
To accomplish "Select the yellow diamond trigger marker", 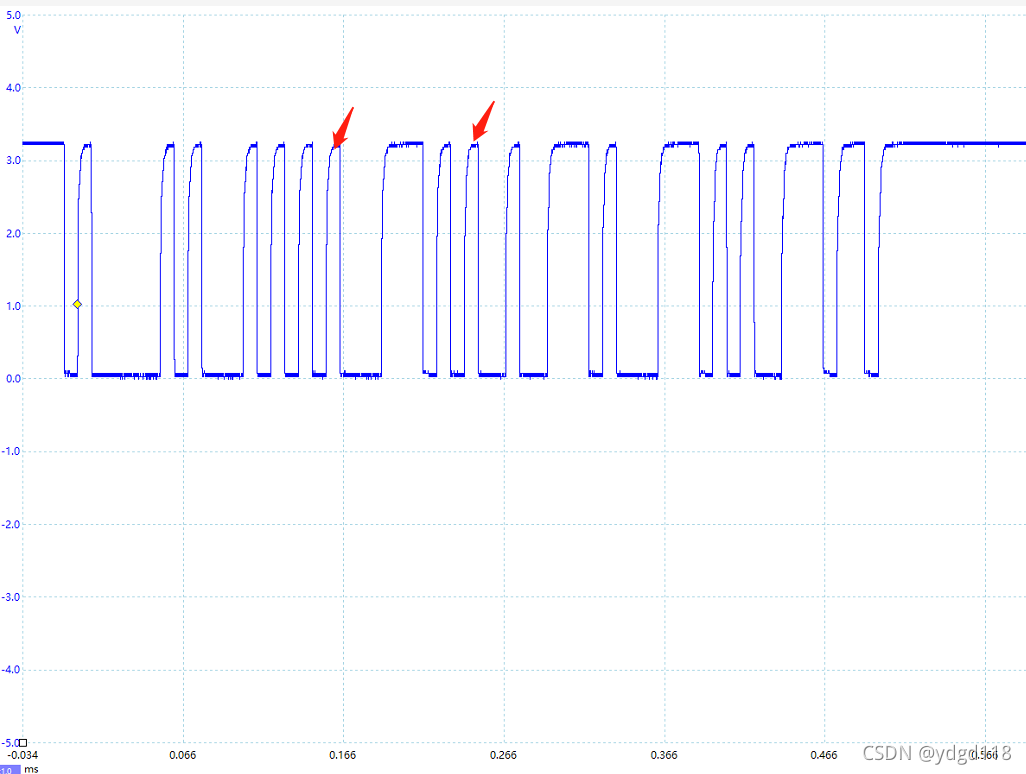I will [x=77, y=304].
